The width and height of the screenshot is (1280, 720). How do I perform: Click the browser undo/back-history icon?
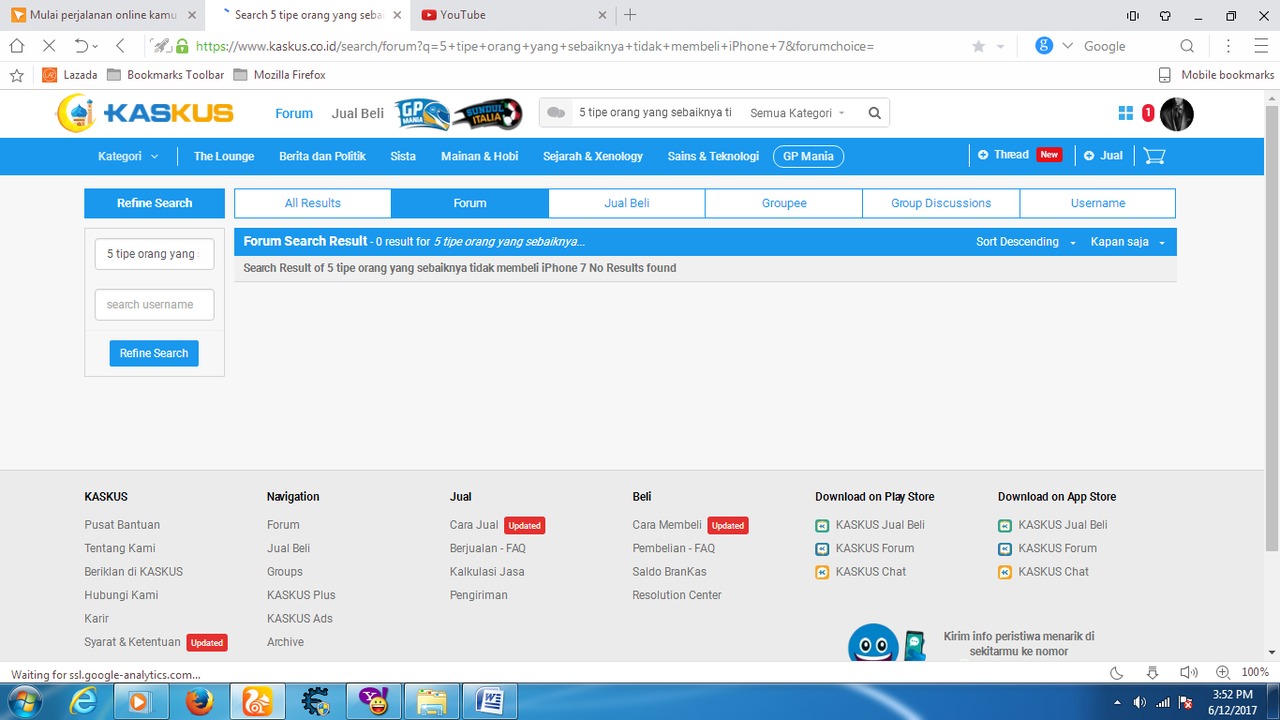(x=81, y=46)
